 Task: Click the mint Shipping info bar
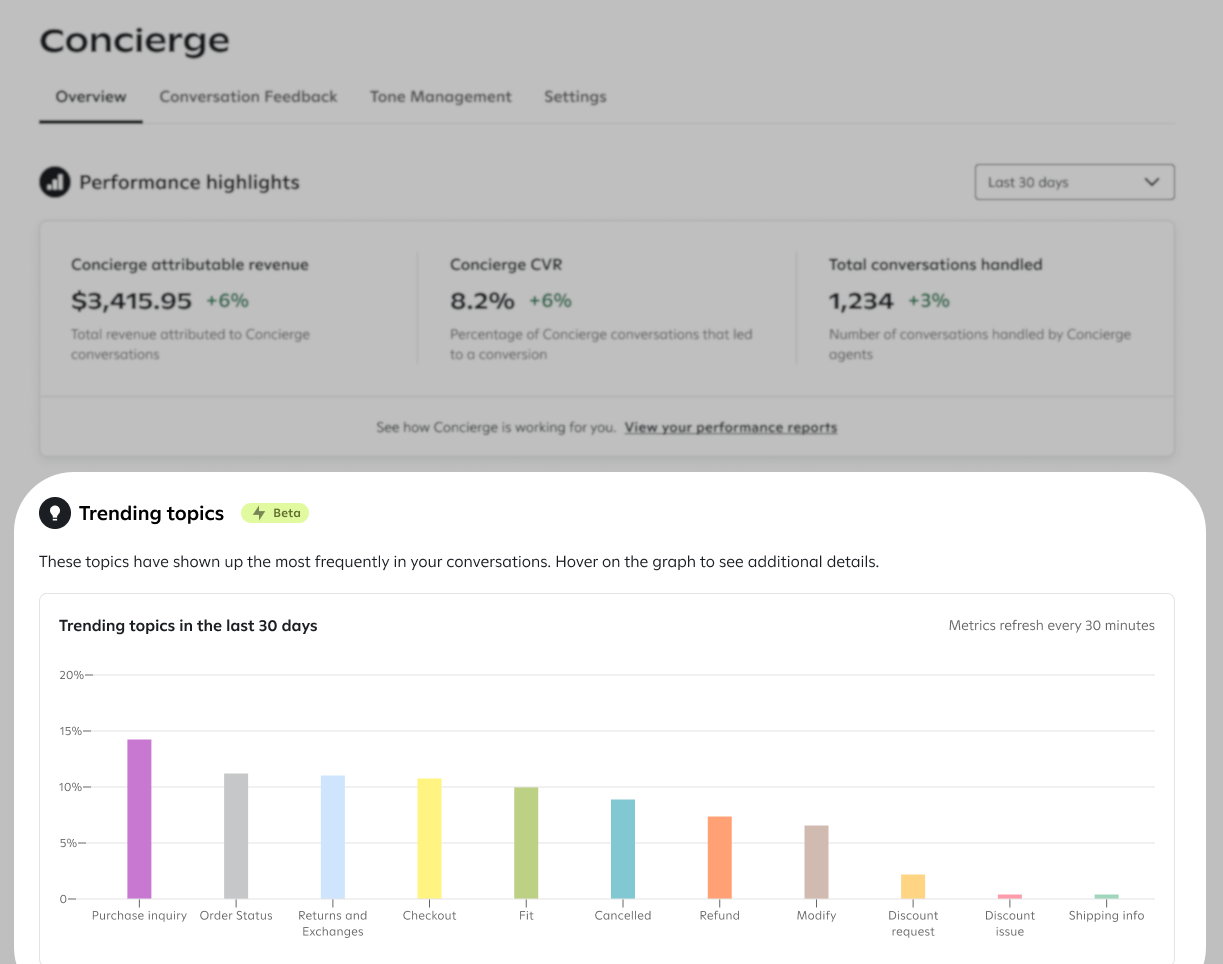(x=1106, y=896)
